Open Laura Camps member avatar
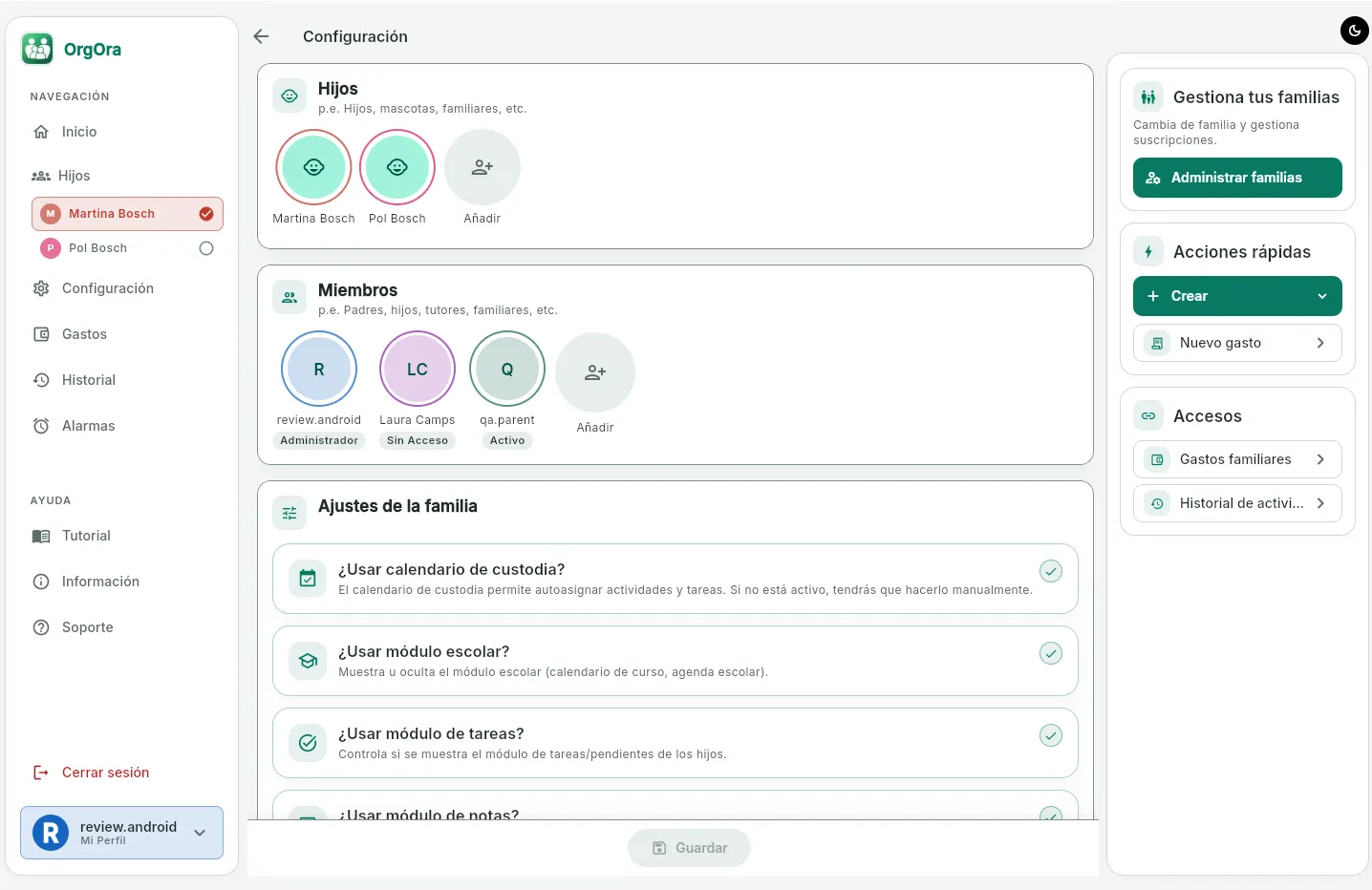The height and width of the screenshot is (890, 1372). click(x=418, y=370)
